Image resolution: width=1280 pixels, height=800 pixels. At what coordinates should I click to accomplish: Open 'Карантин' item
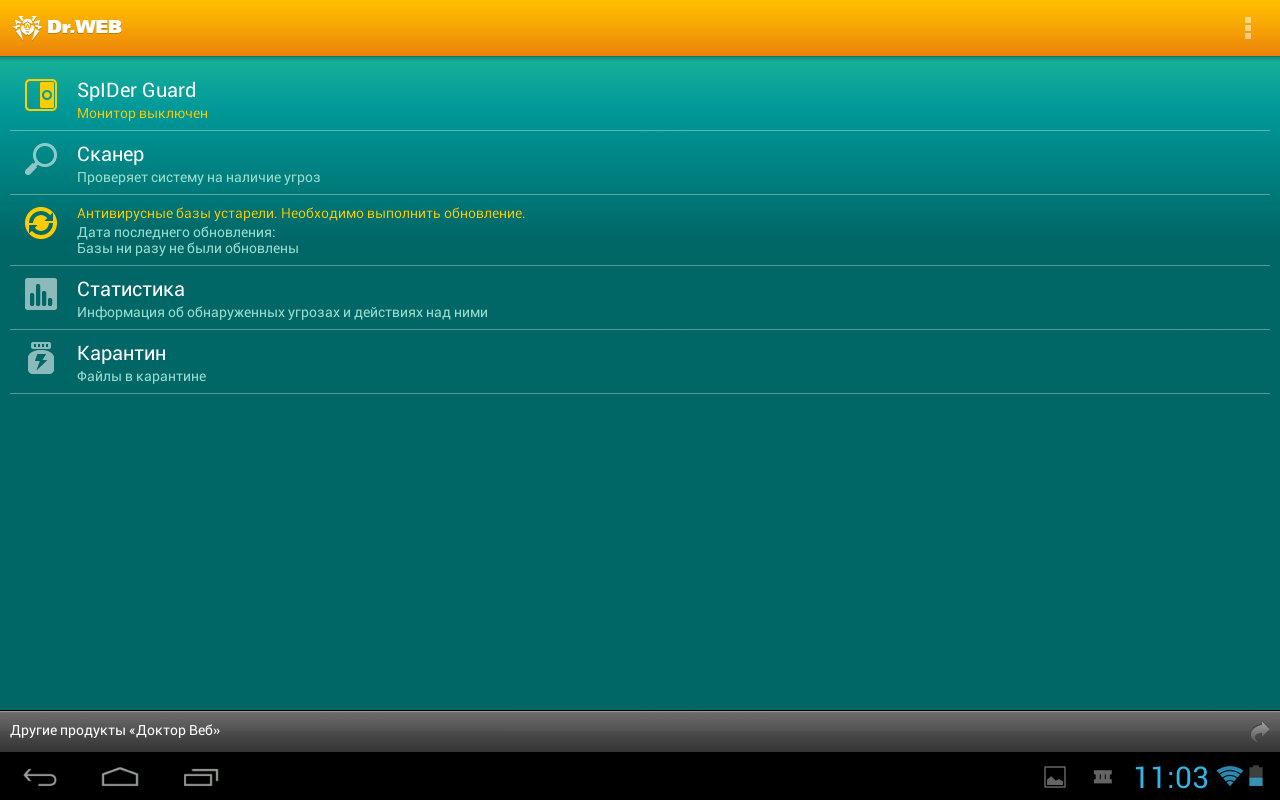[x=640, y=362]
